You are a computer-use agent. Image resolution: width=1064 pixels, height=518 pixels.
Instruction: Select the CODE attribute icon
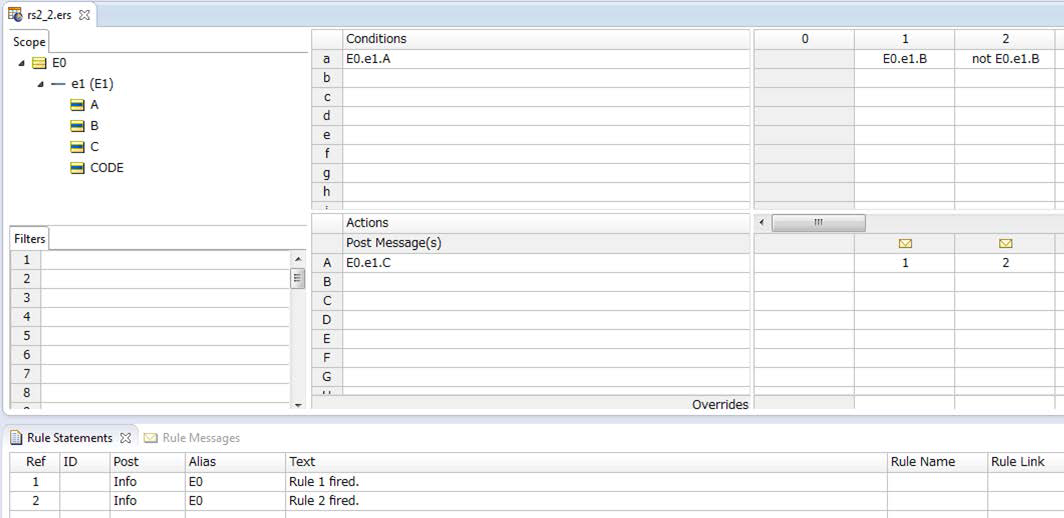(77, 168)
